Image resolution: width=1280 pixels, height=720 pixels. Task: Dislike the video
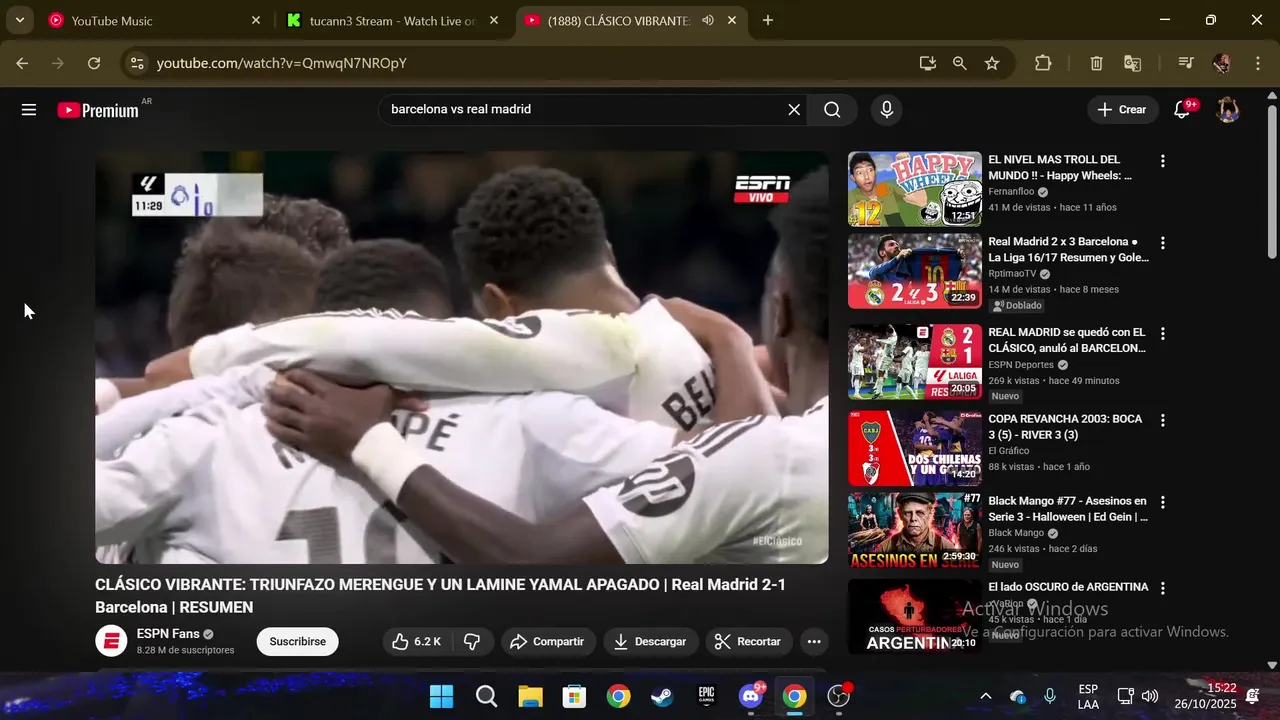(472, 642)
